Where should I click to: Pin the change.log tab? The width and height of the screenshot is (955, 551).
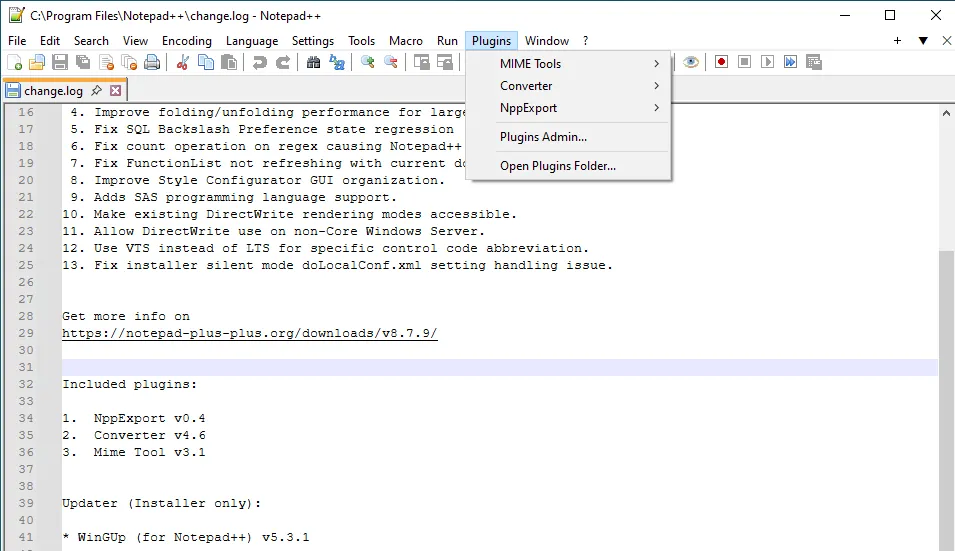point(97,91)
